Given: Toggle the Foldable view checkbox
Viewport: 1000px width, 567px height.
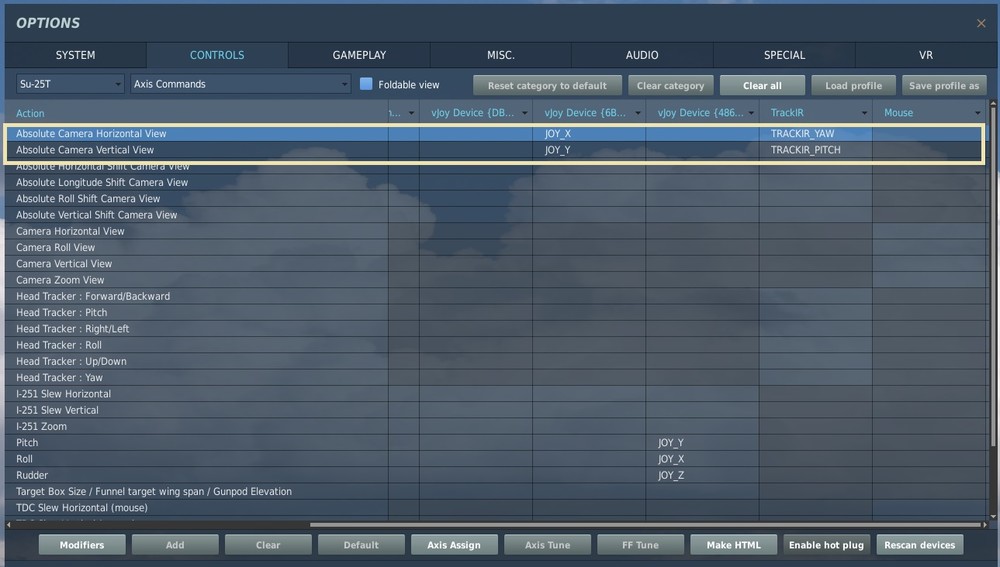Looking at the screenshot, I should coord(366,84).
